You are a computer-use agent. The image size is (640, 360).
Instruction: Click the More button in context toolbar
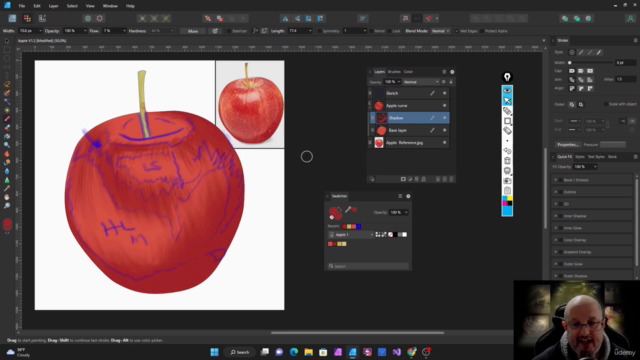[x=193, y=31]
